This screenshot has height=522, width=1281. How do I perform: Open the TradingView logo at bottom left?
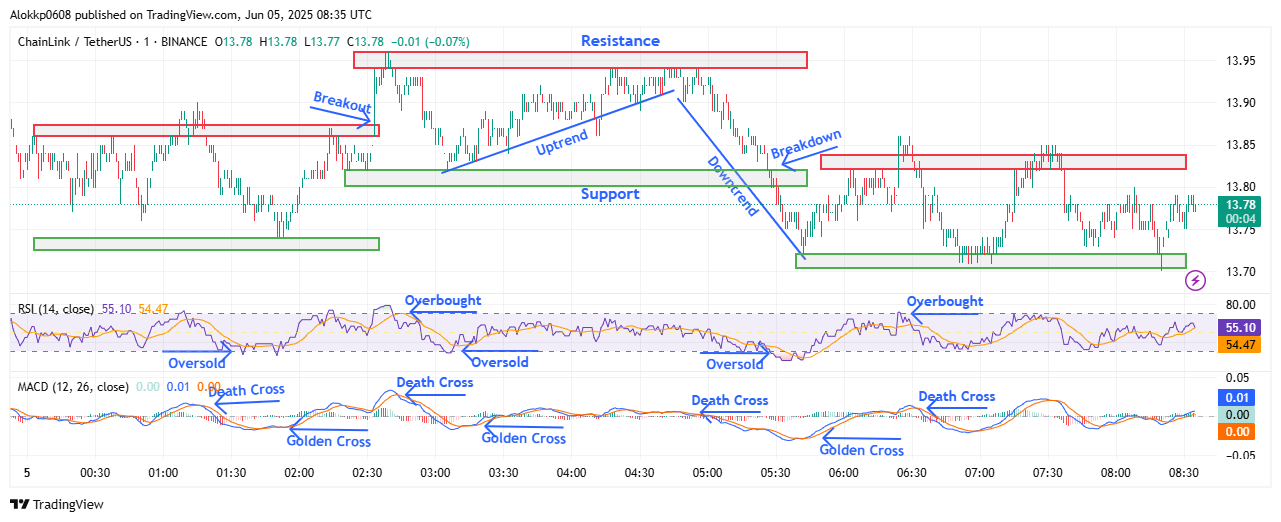coord(57,505)
